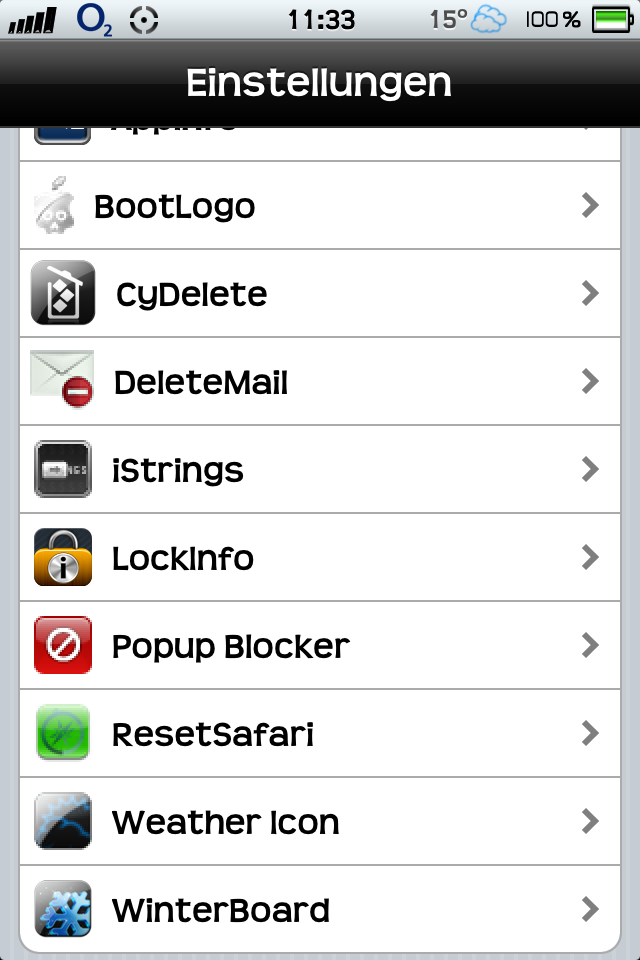This screenshot has width=640, height=960.
Task: Tap the DeleteMail envelope icon
Action: coord(62,379)
